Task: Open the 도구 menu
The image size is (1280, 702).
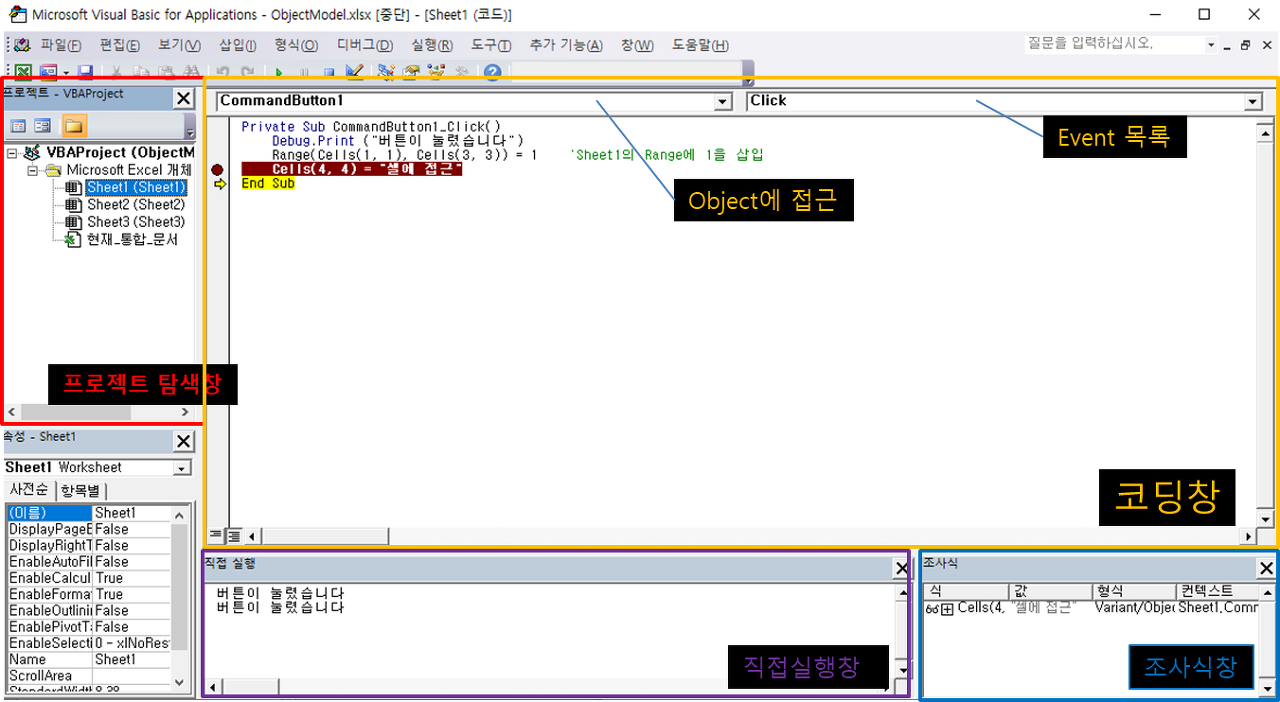Action: coord(491,45)
